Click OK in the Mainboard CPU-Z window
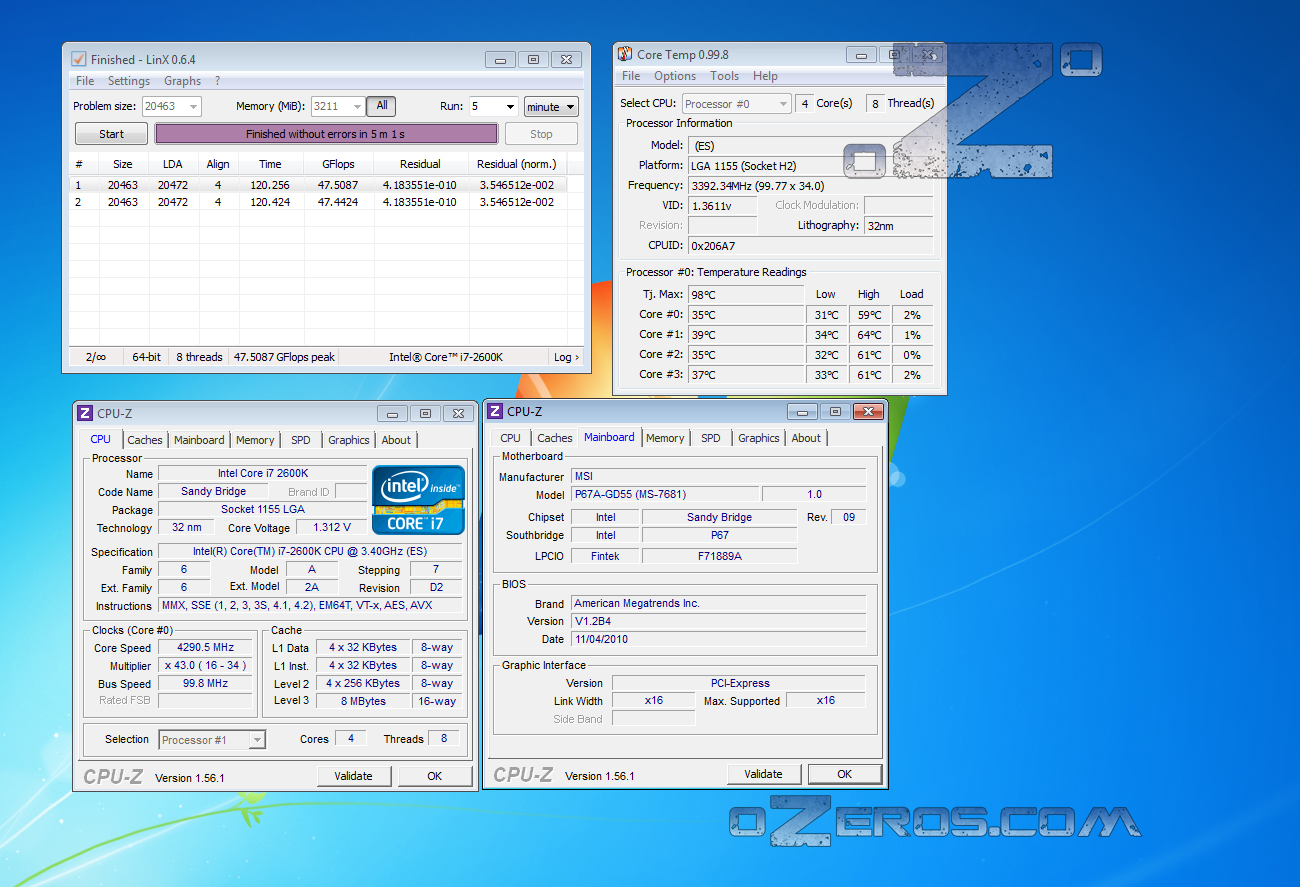This screenshot has width=1300, height=887. point(845,774)
